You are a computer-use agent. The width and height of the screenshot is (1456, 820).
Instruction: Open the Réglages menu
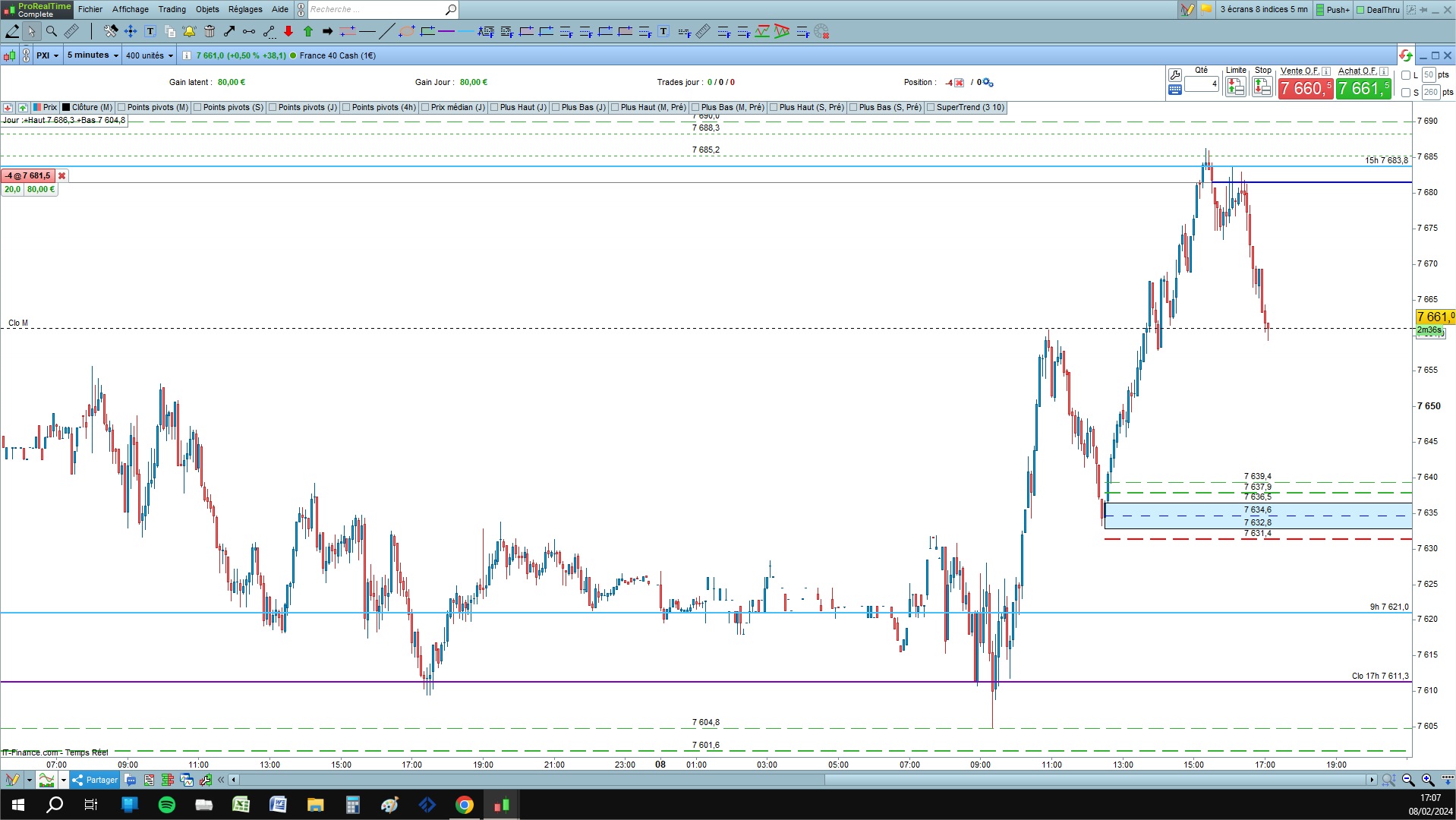point(244,9)
